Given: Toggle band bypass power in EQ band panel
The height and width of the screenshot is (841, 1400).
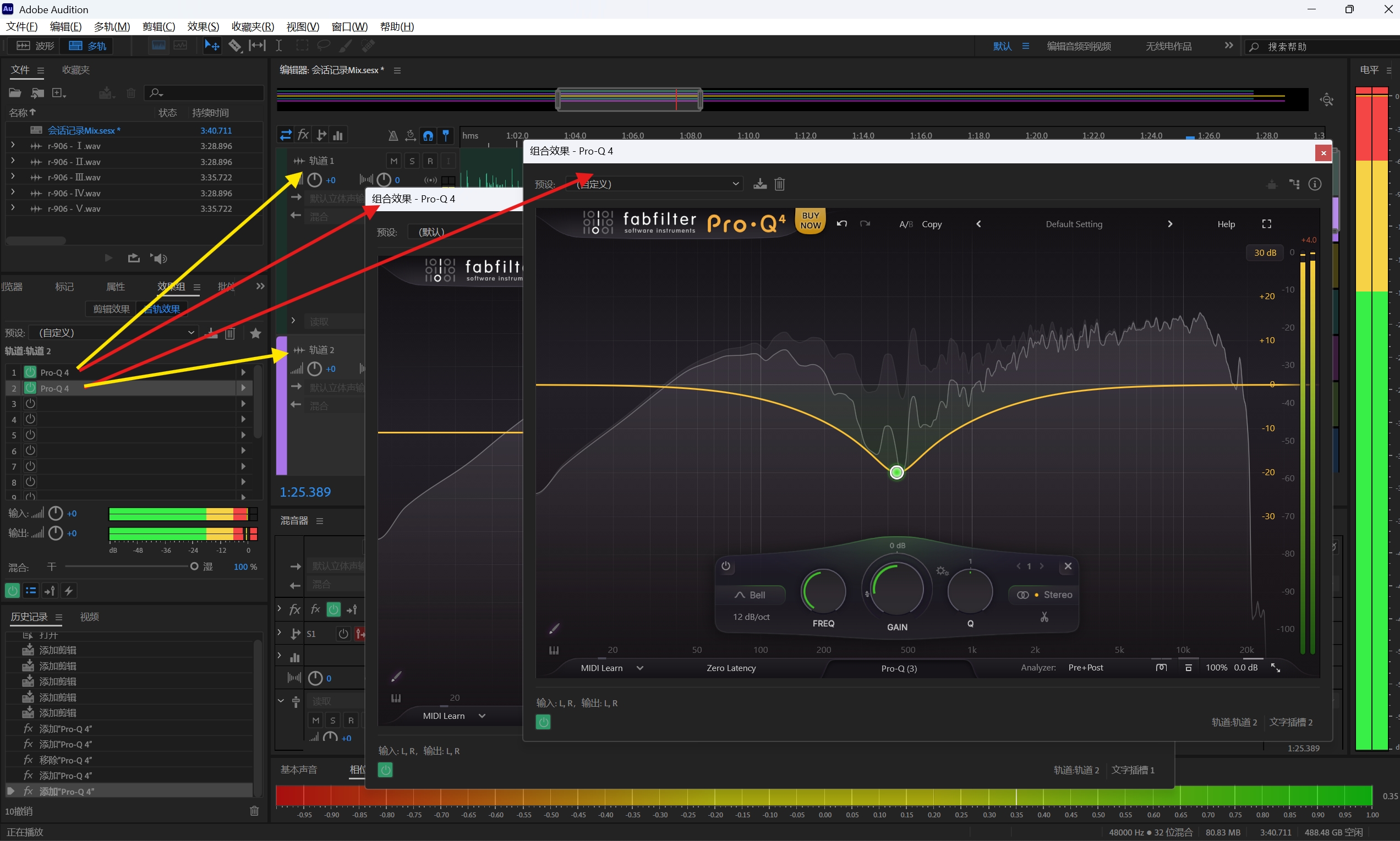Looking at the screenshot, I should click(726, 566).
